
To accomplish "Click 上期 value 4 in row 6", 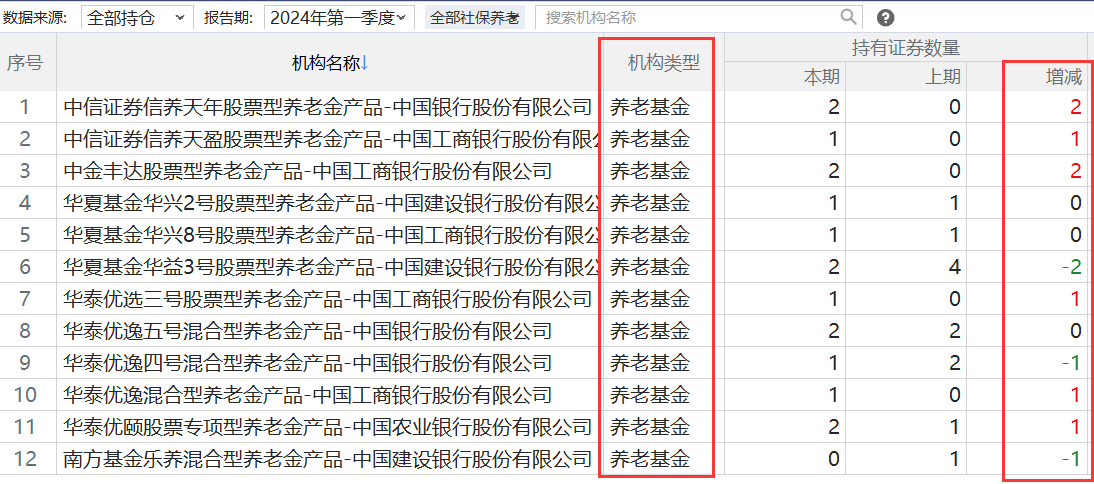I will pos(954,267).
